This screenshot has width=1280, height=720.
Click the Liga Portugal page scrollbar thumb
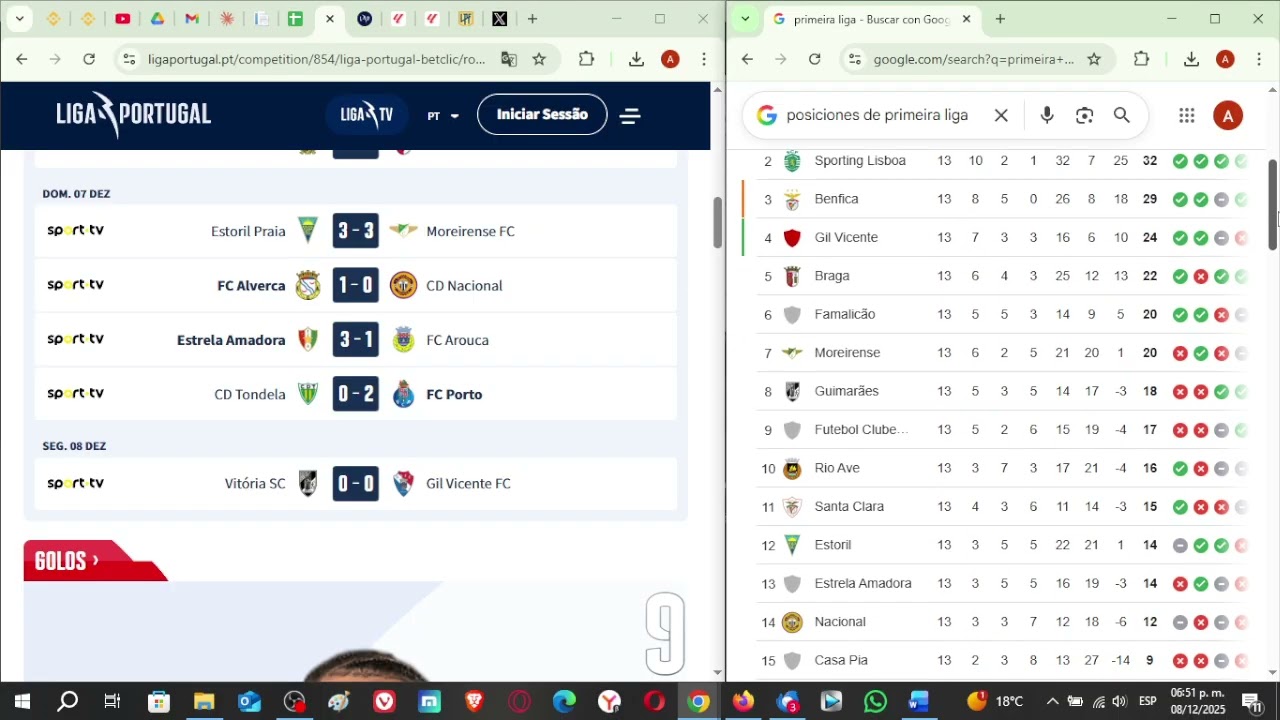[717, 222]
